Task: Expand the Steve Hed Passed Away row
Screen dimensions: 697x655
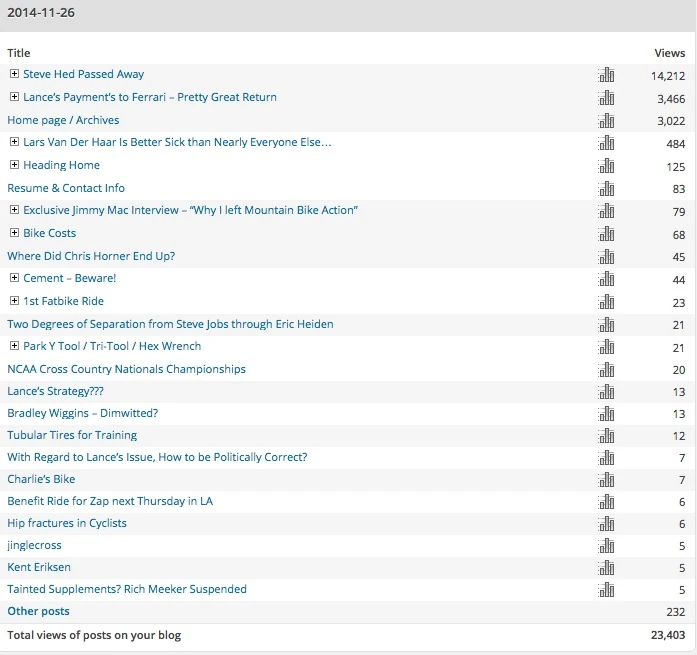Action: click(x=14, y=74)
